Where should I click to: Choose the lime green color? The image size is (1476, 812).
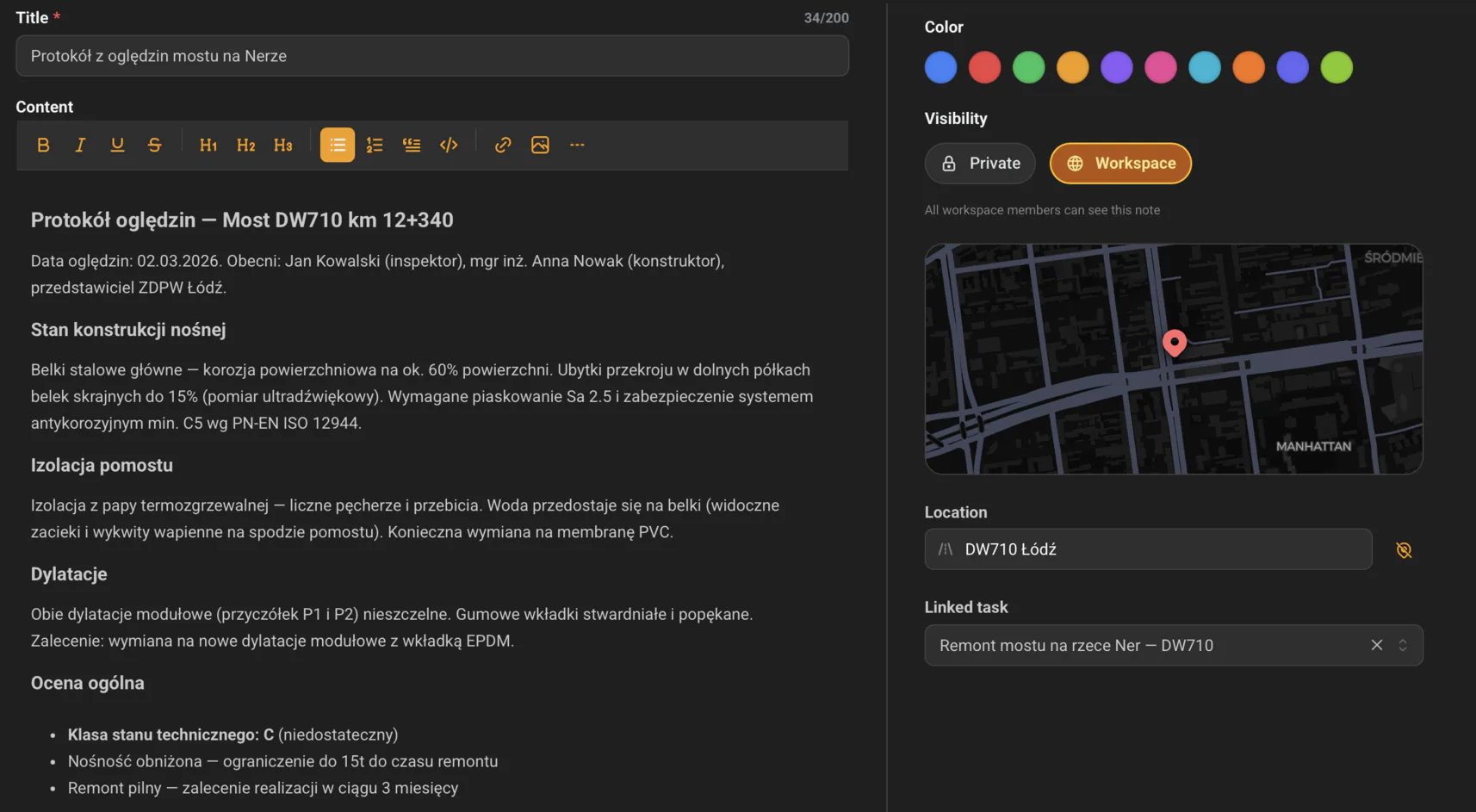pyautogui.click(x=1336, y=67)
